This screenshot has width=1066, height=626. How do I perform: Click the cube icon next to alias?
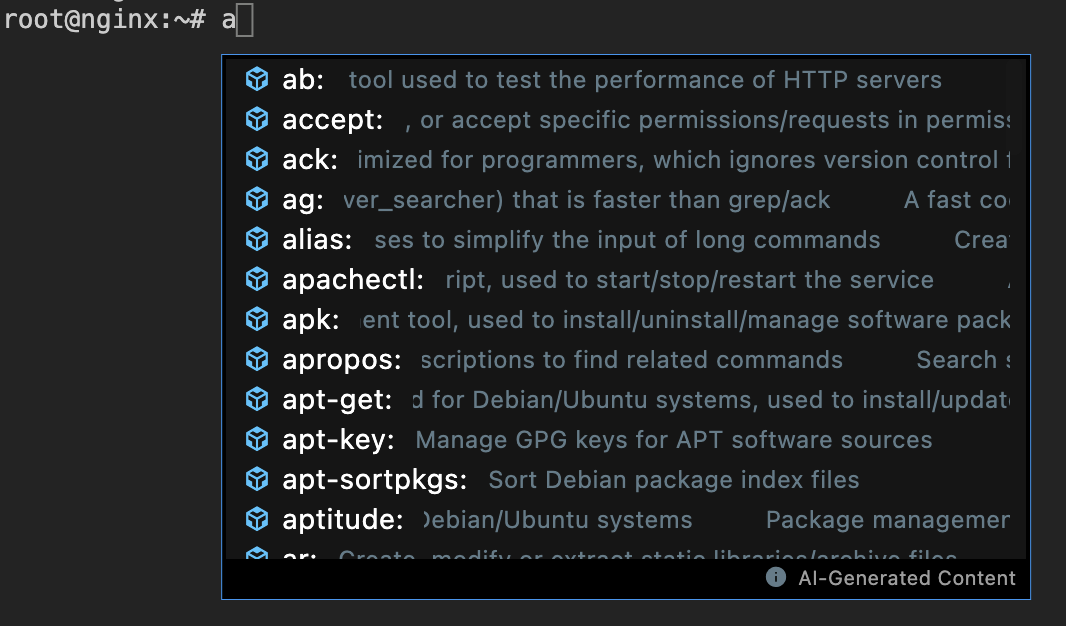point(257,239)
